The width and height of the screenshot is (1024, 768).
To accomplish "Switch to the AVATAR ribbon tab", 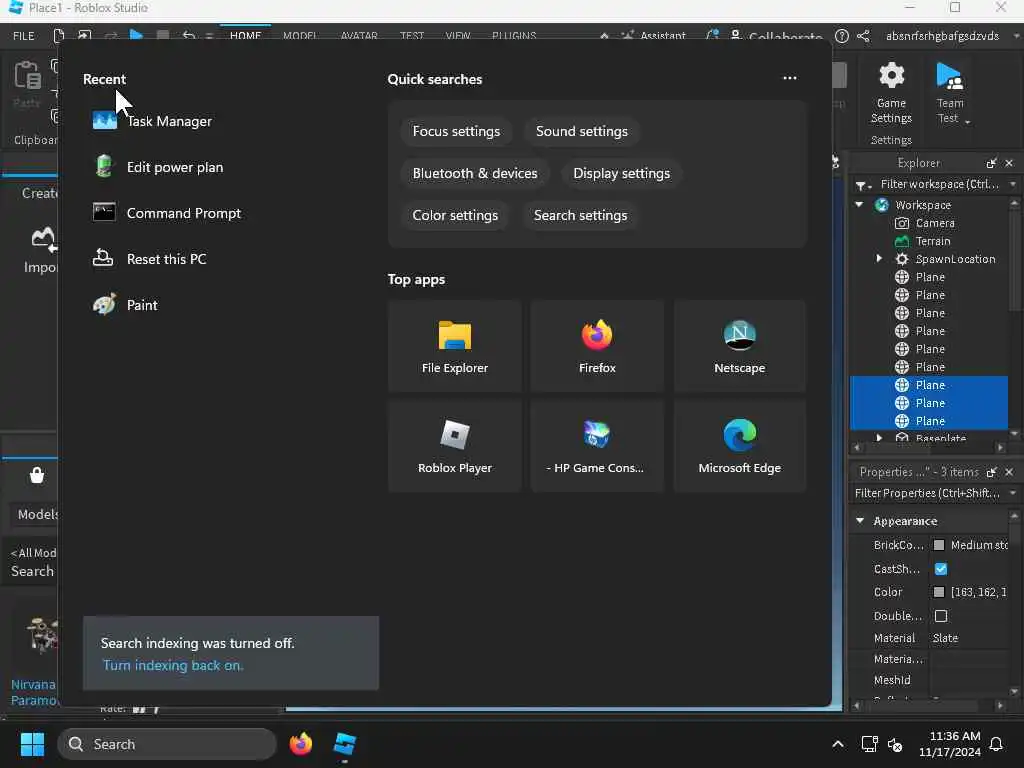I will pos(359,36).
